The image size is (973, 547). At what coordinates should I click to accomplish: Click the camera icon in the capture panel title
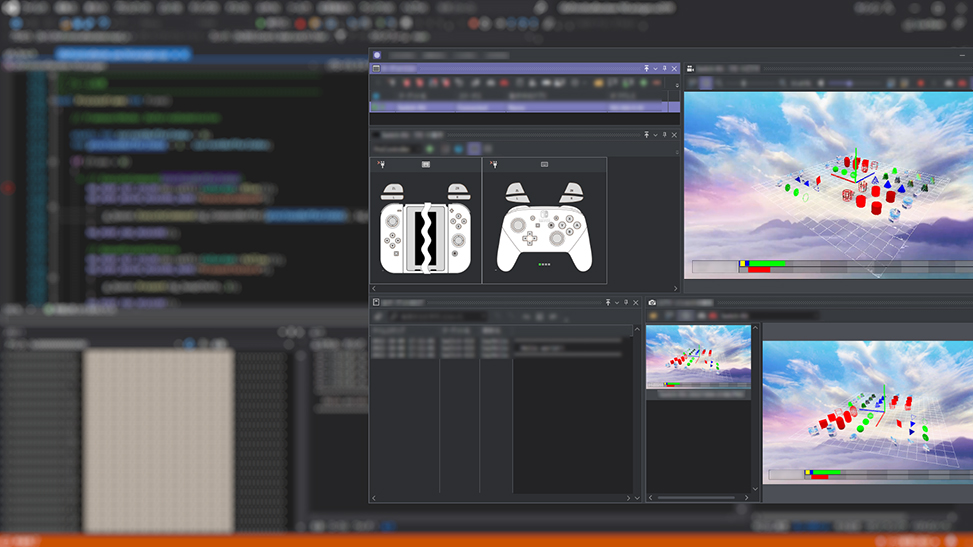652,302
